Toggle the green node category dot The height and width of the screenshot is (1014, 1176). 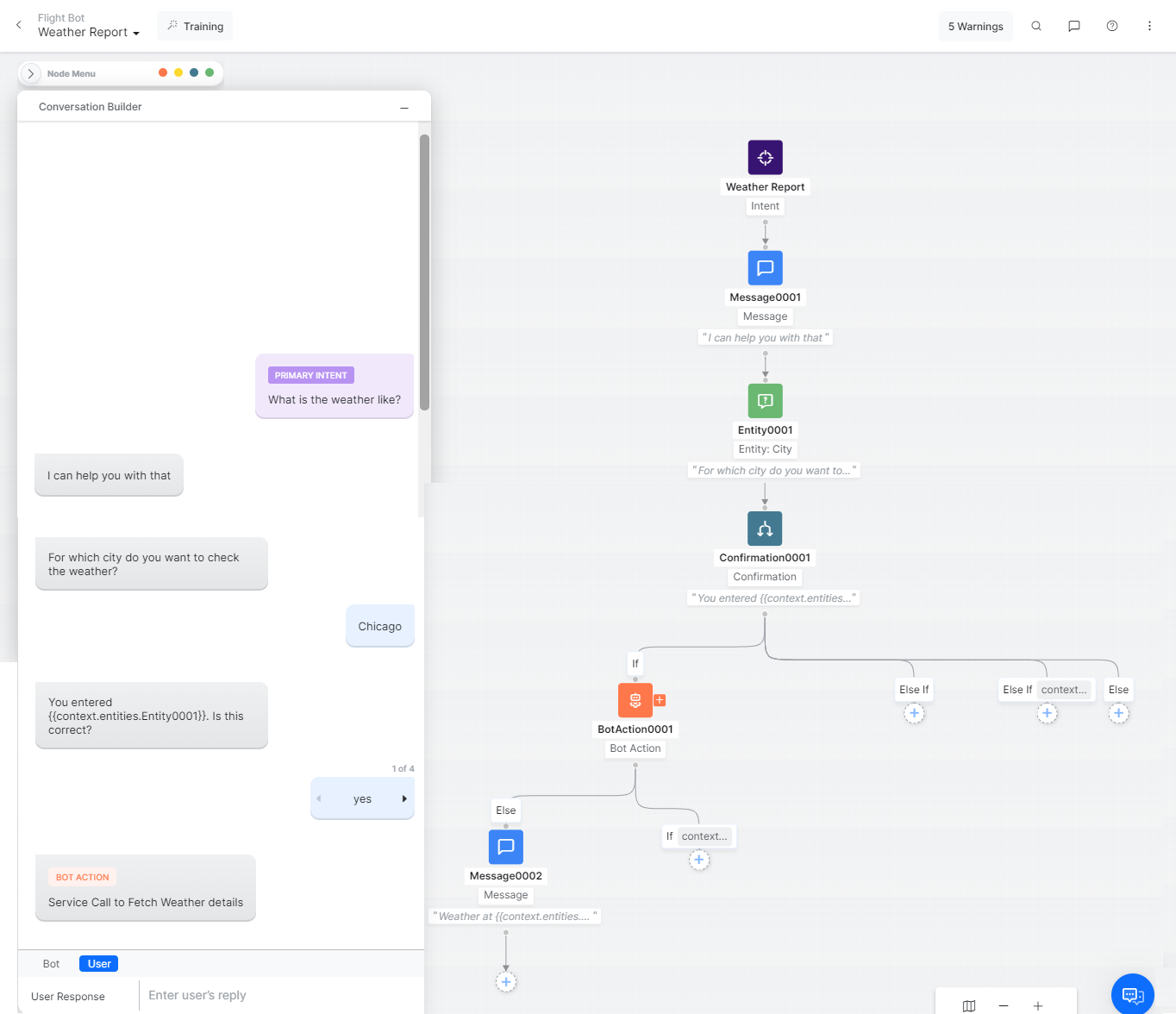pyautogui.click(x=210, y=72)
